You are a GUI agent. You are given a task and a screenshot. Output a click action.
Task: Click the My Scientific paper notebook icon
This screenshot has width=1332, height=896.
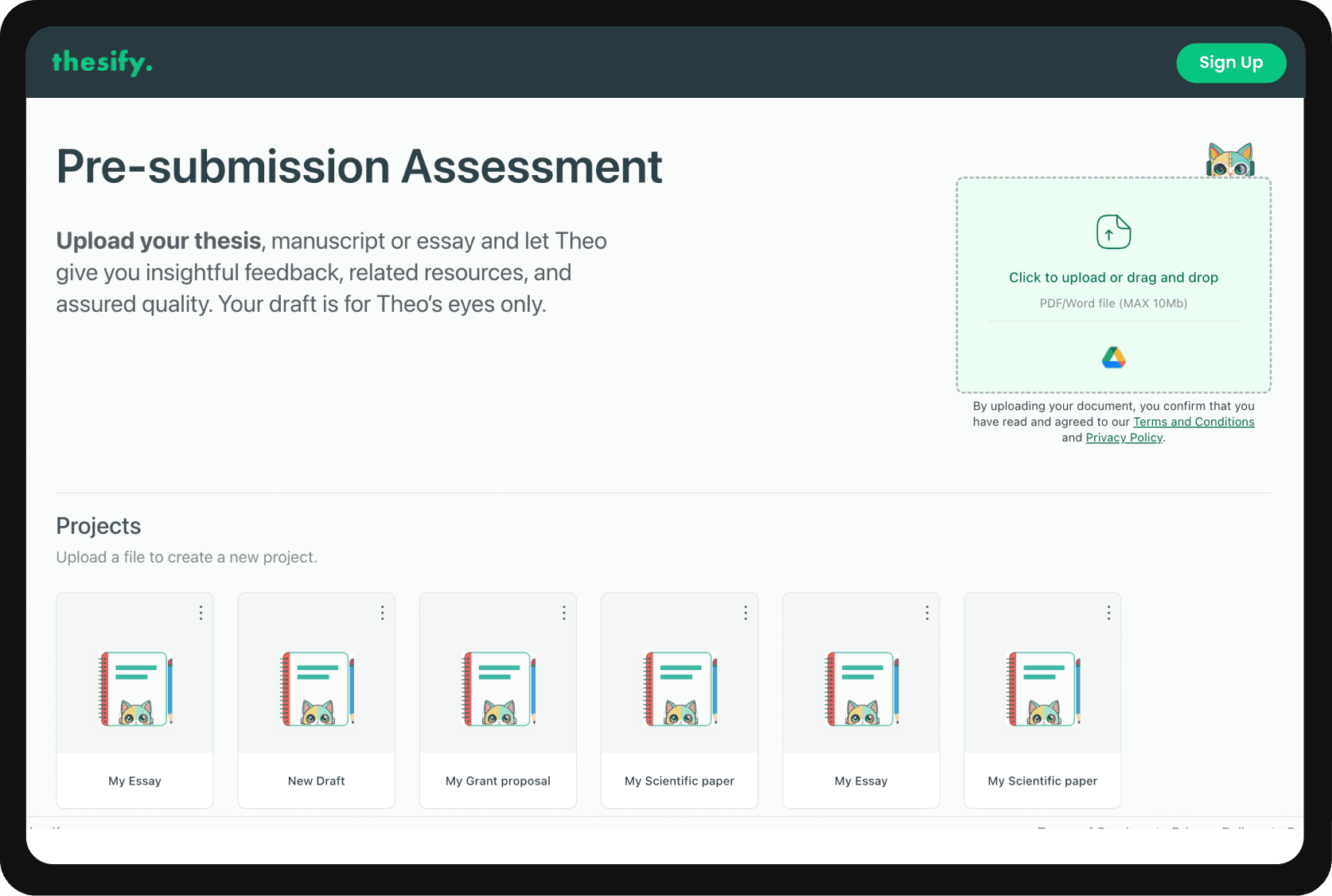679,689
